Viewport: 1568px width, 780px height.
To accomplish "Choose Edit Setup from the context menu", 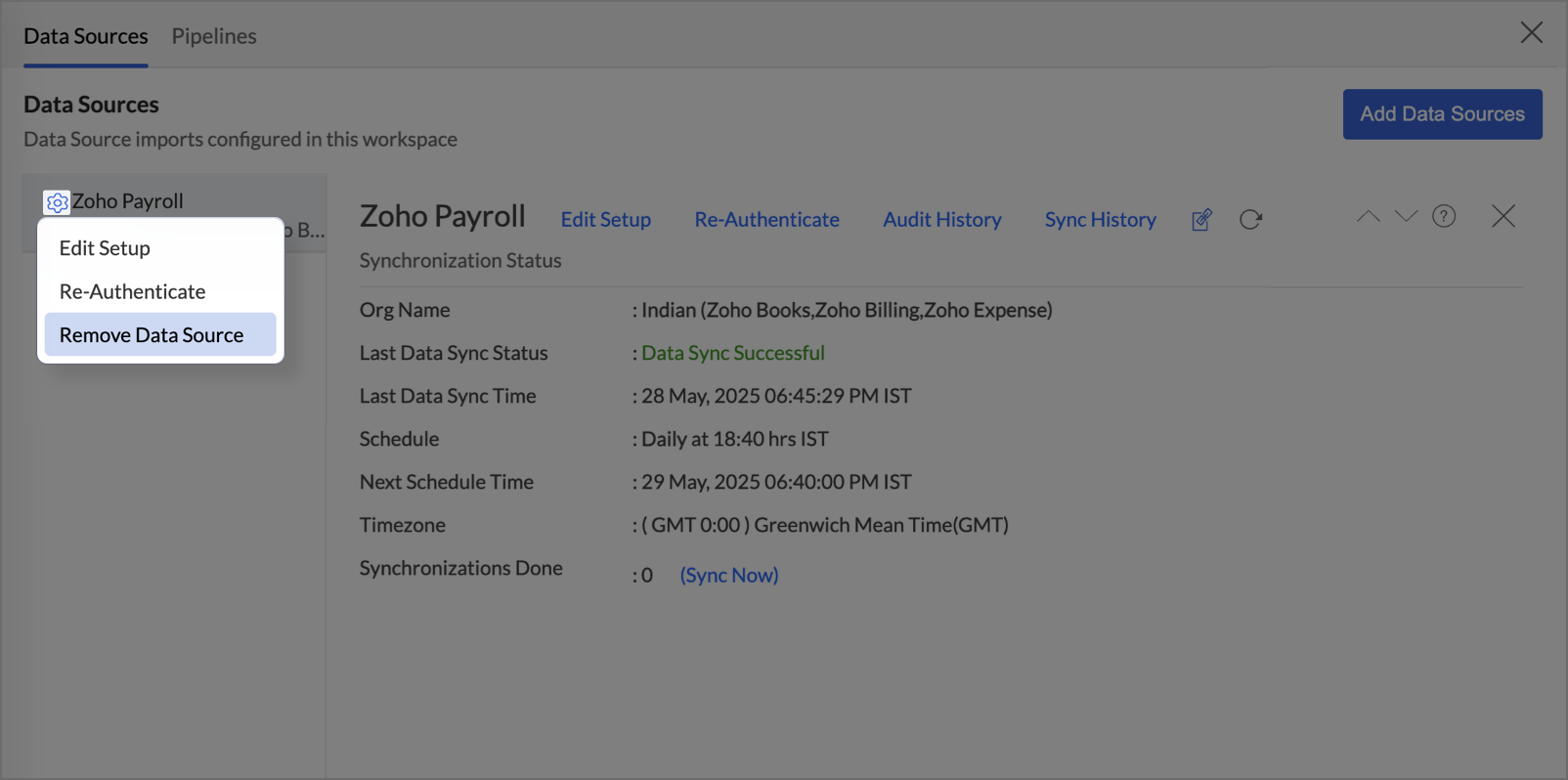I will [105, 248].
